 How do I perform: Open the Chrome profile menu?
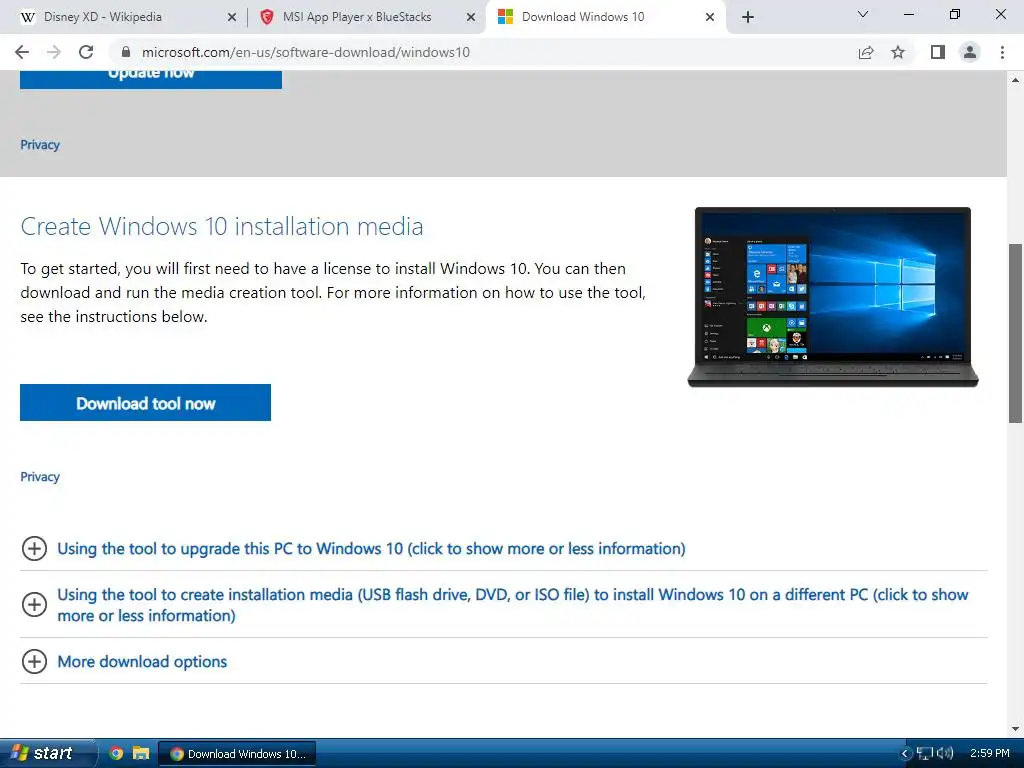[970, 52]
